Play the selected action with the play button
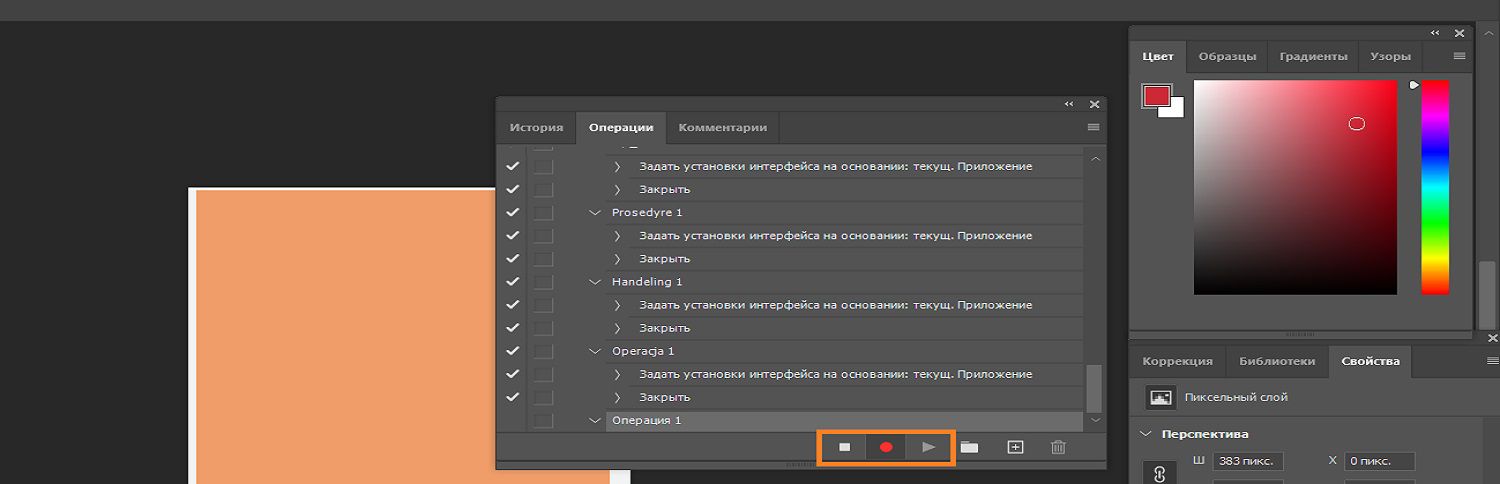The height and width of the screenshot is (484, 1500). click(929, 447)
